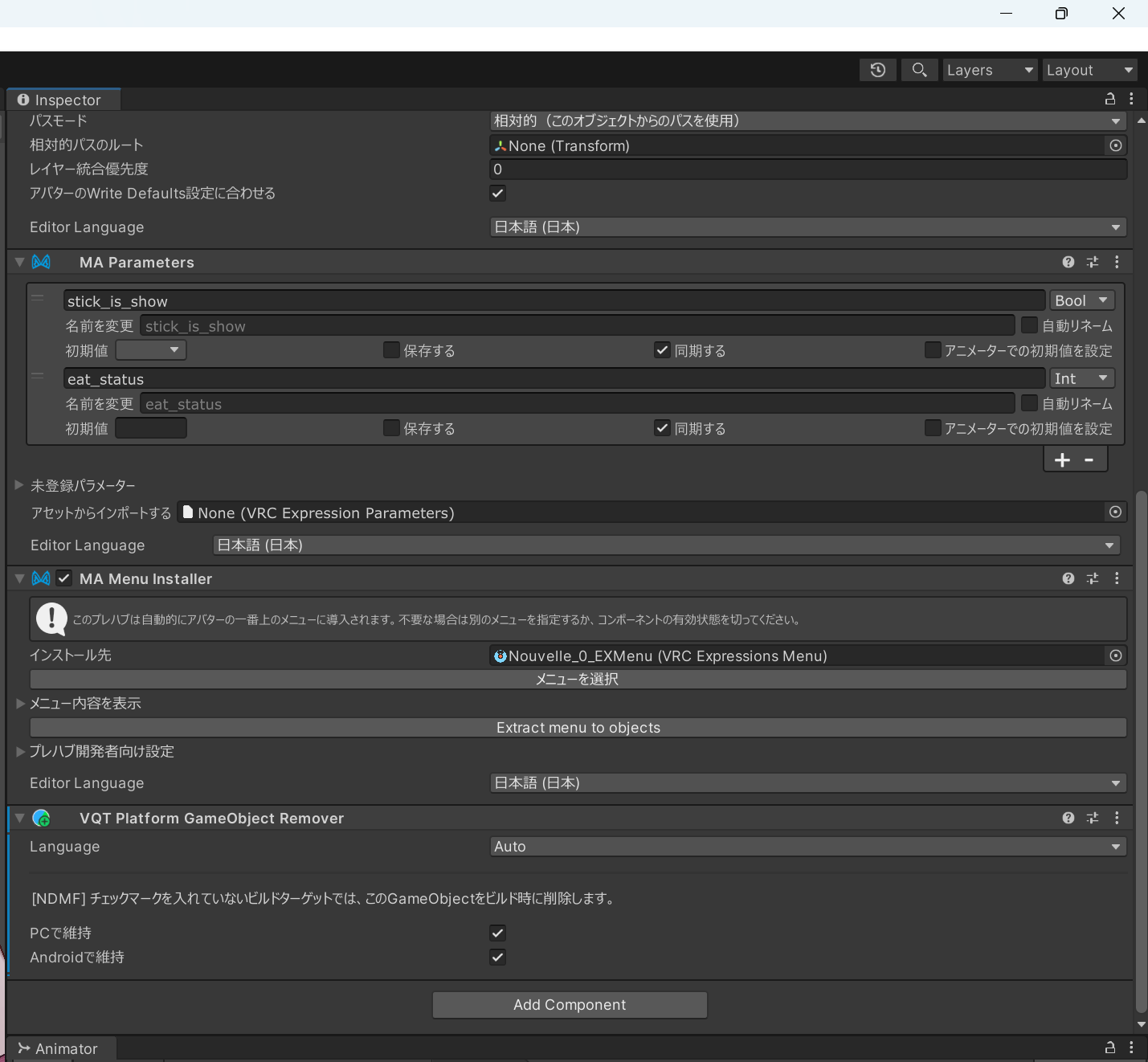Toggle the MA Menu Installer enabled checkbox
1148x1062 pixels.
pyautogui.click(x=64, y=578)
